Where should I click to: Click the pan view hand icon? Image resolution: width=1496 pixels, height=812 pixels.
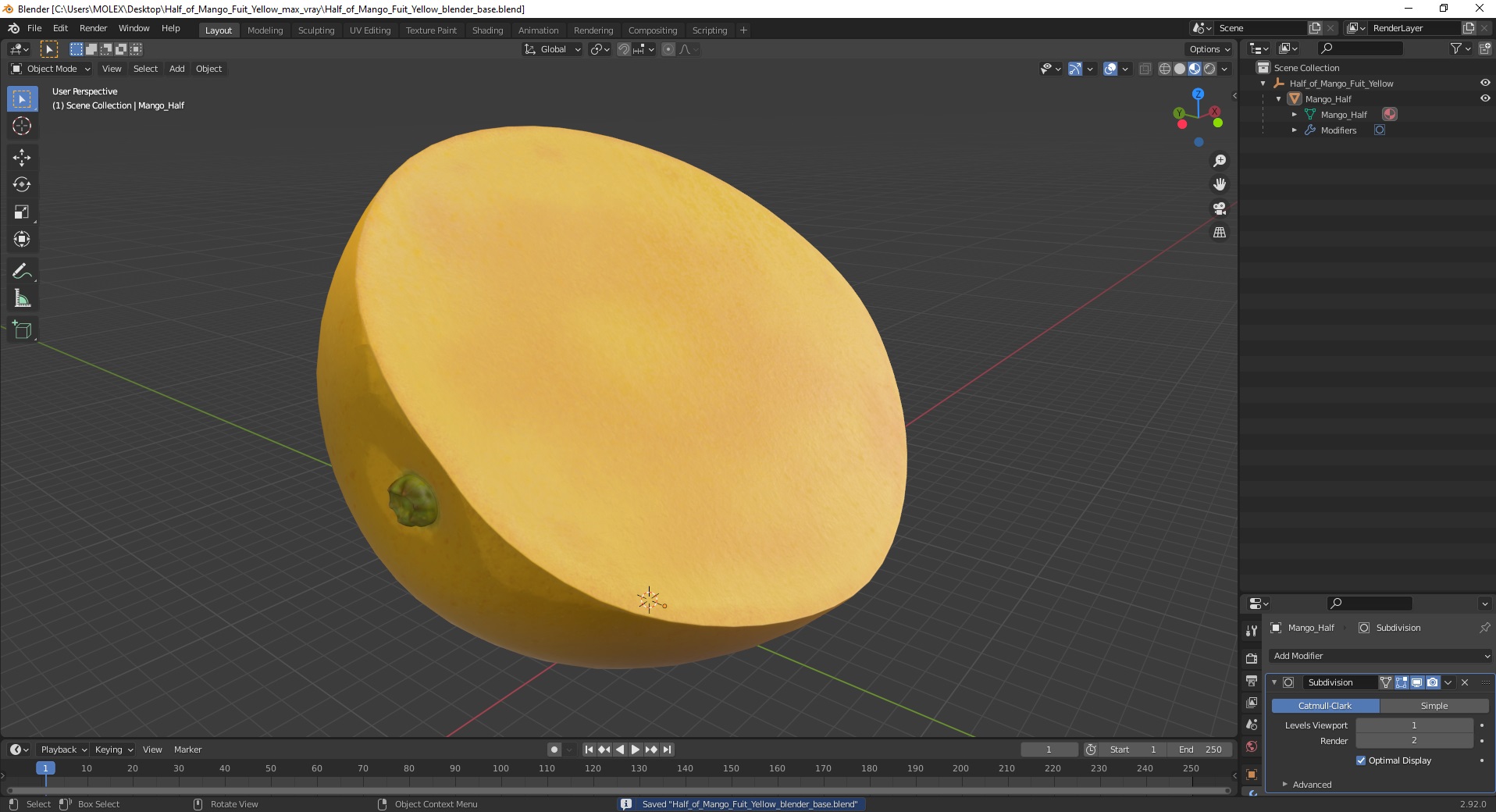point(1220,184)
